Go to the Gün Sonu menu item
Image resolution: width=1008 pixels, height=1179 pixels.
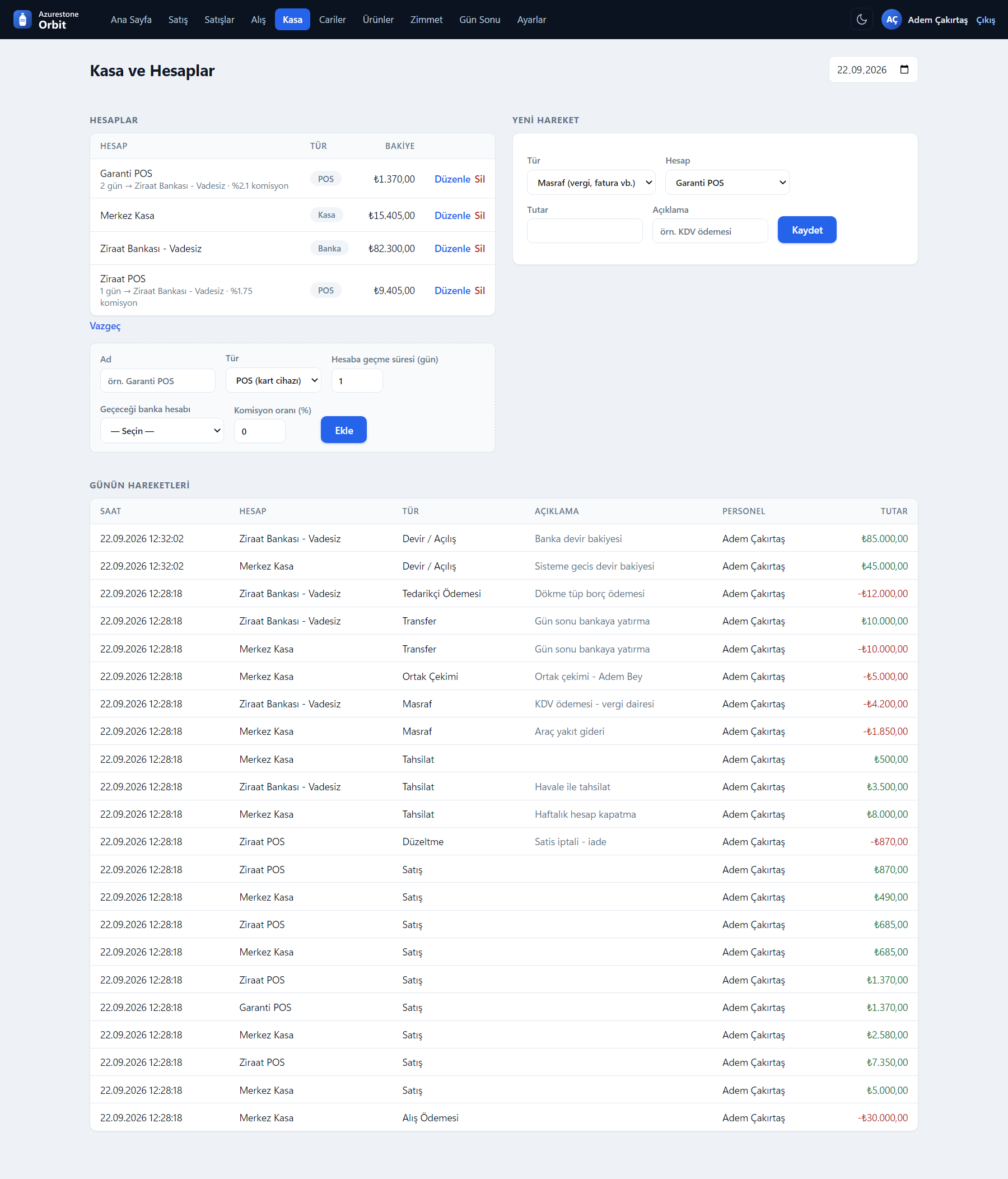pyautogui.click(x=479, y=20)
